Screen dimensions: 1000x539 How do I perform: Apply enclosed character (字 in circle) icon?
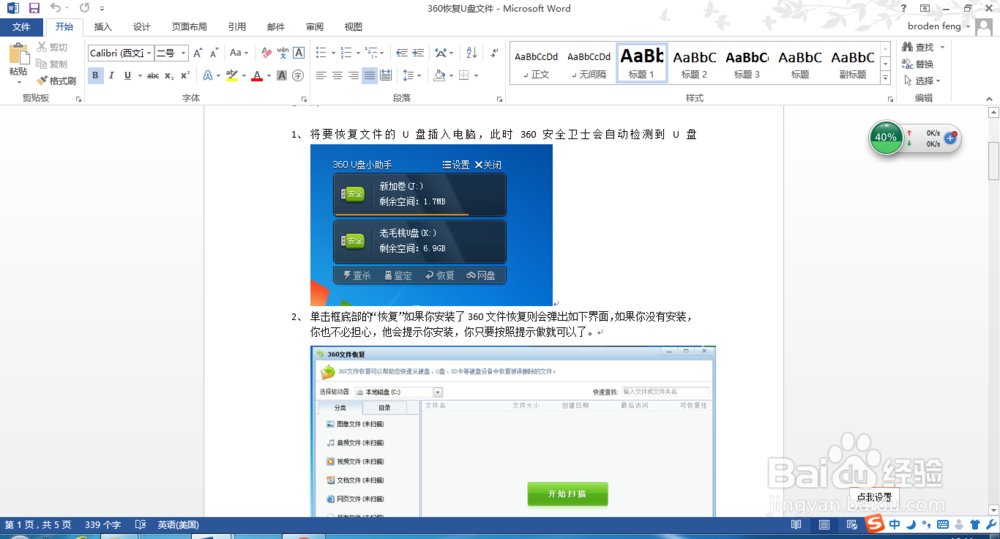coord(298,75)
